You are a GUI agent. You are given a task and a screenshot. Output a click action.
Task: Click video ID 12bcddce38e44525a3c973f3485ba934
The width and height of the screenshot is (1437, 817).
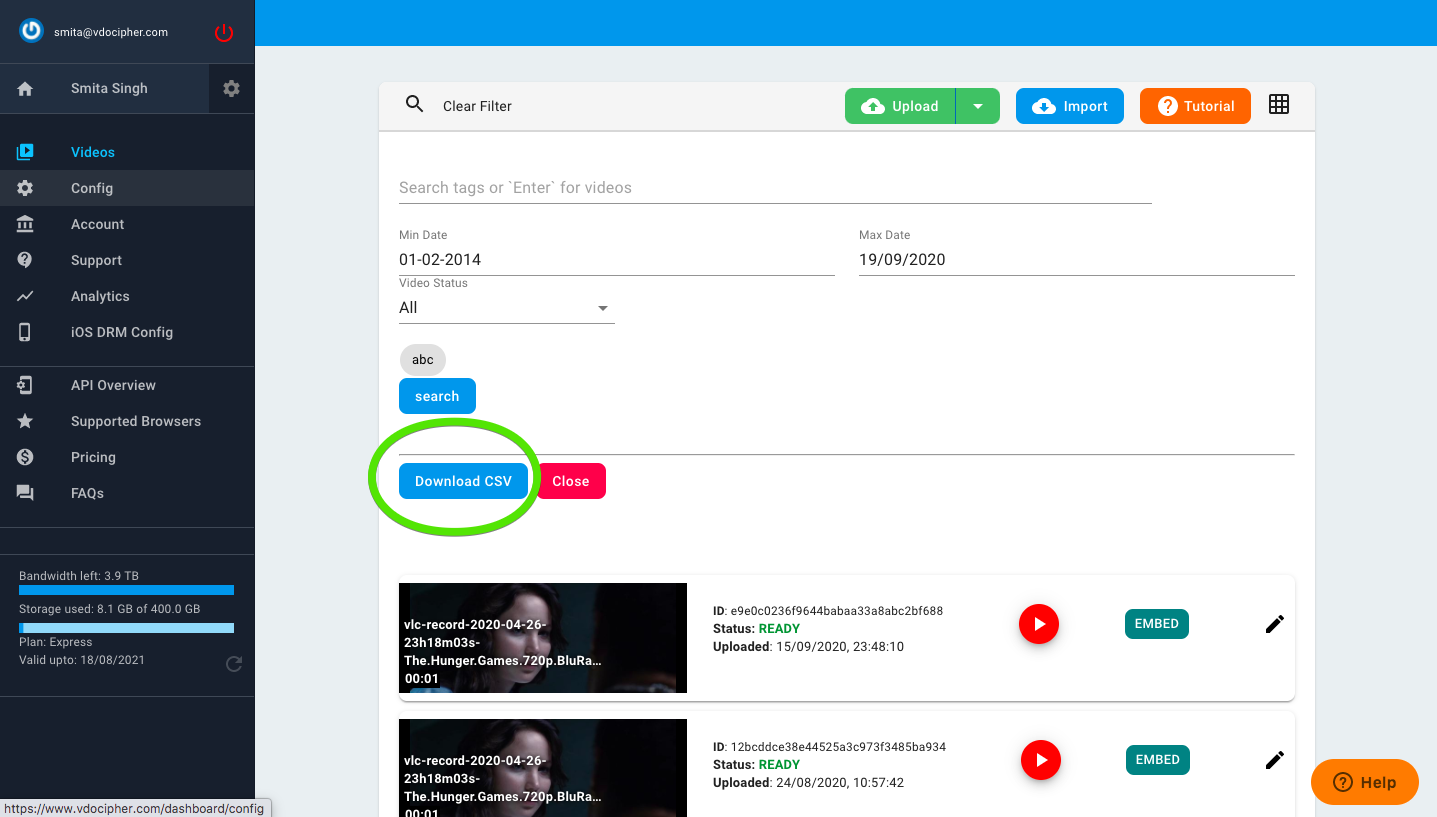[x=838, y=747]
